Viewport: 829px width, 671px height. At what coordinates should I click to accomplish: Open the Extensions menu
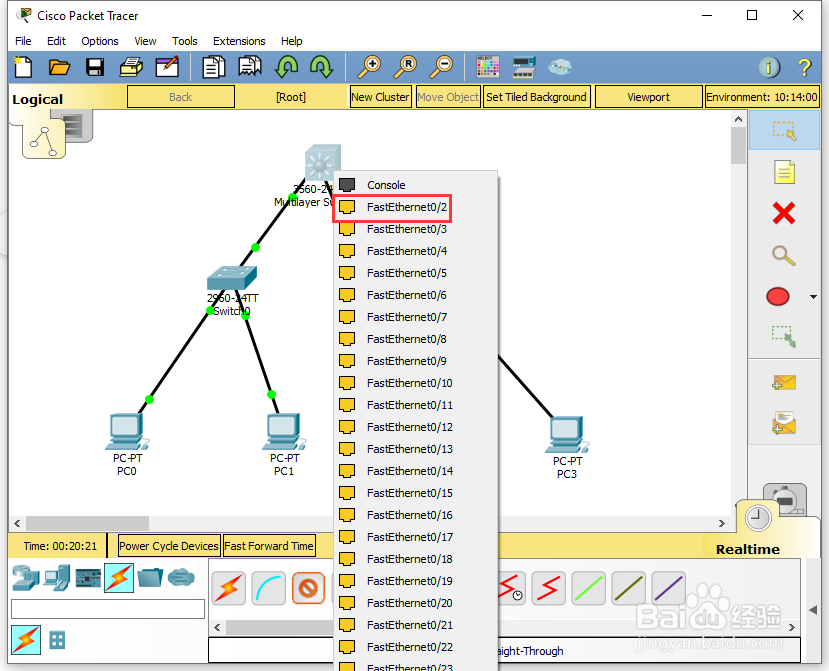pos(239,41)
